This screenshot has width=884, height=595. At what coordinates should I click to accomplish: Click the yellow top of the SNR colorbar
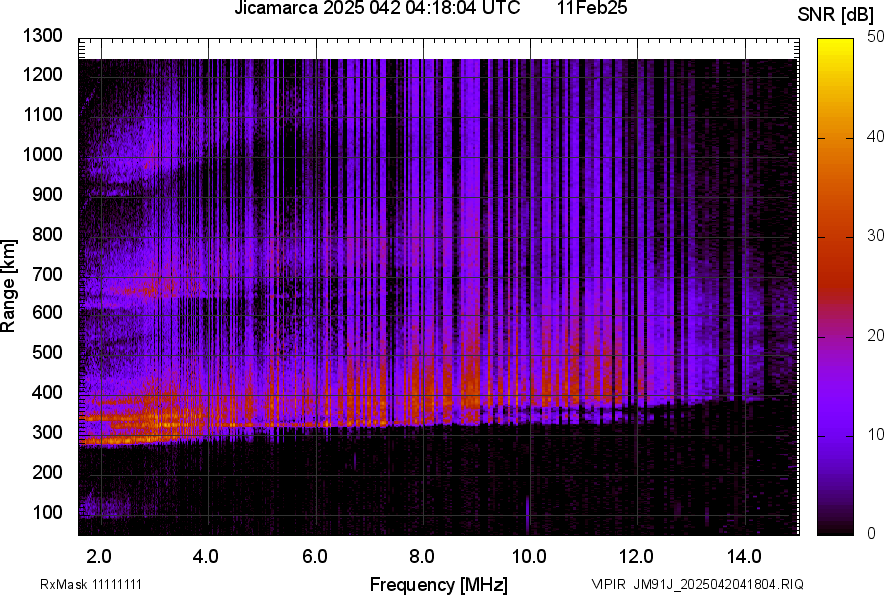(835, 44)
